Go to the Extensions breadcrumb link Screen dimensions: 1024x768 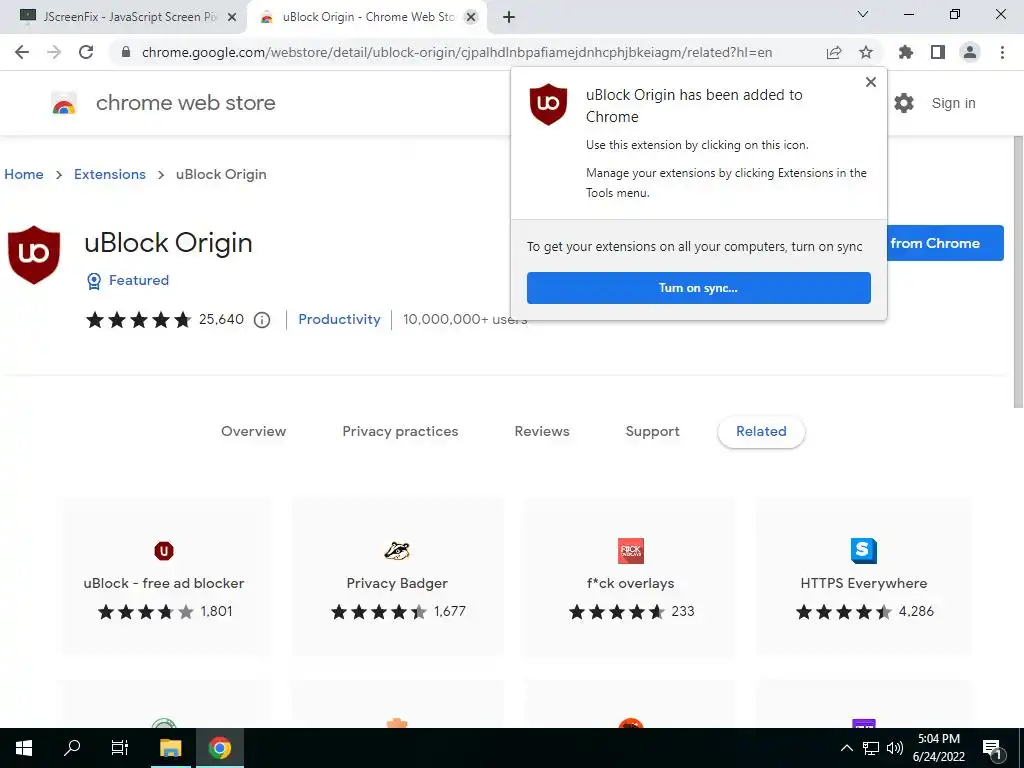point(110,174)
